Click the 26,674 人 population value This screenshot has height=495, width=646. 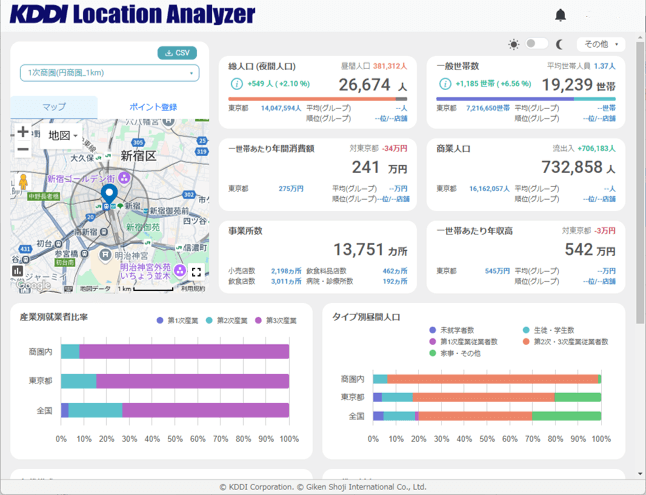coord(373,85)
